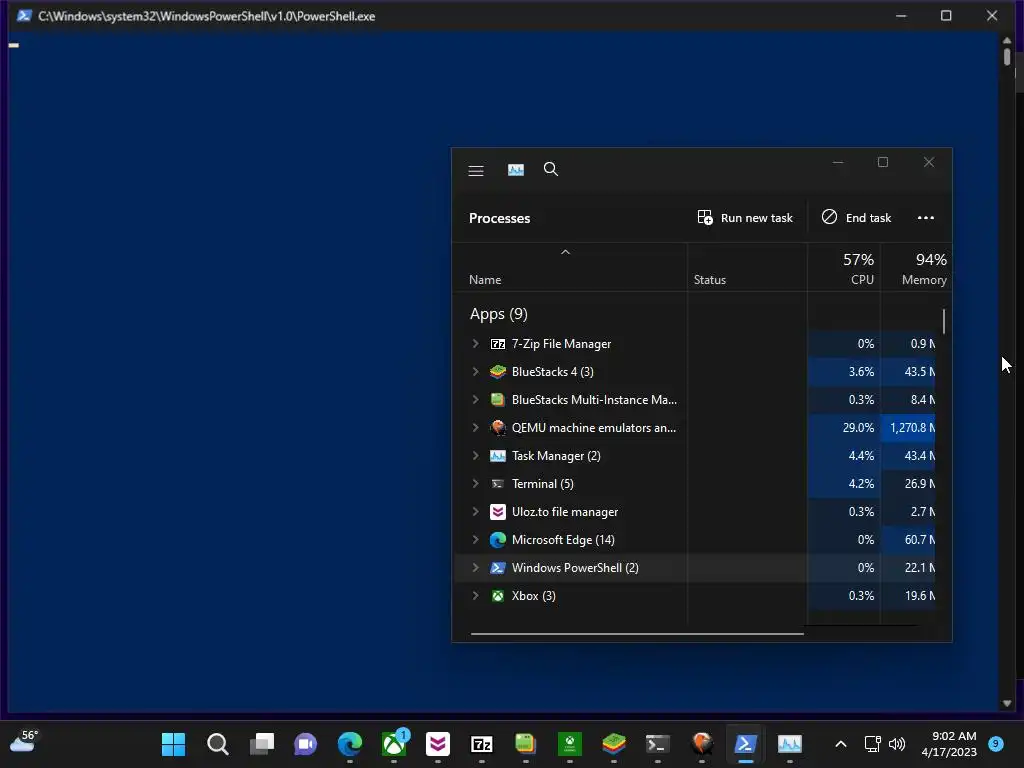This screenshot has width=1024, height=768.
Task: Open the three-dot more options menu
Action: click(x=925, y=217)
